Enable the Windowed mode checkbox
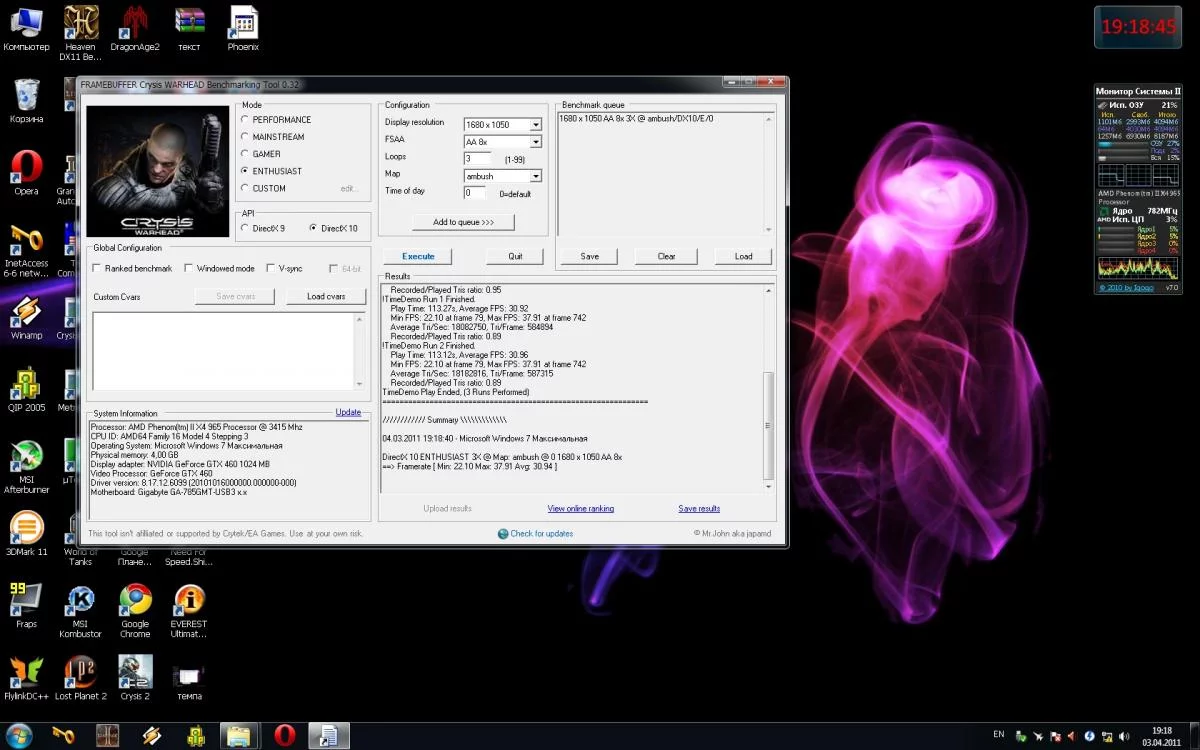 188,268
